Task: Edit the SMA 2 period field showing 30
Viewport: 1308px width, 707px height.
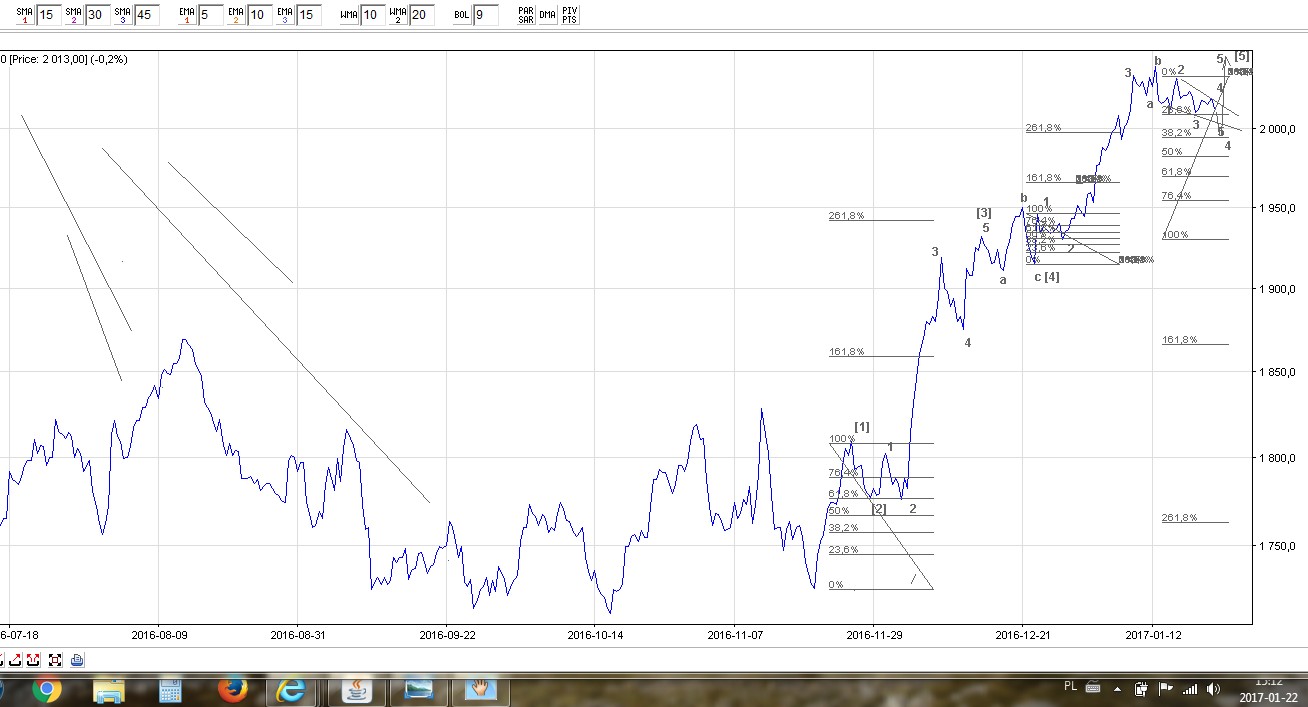Action: (97, 15)
